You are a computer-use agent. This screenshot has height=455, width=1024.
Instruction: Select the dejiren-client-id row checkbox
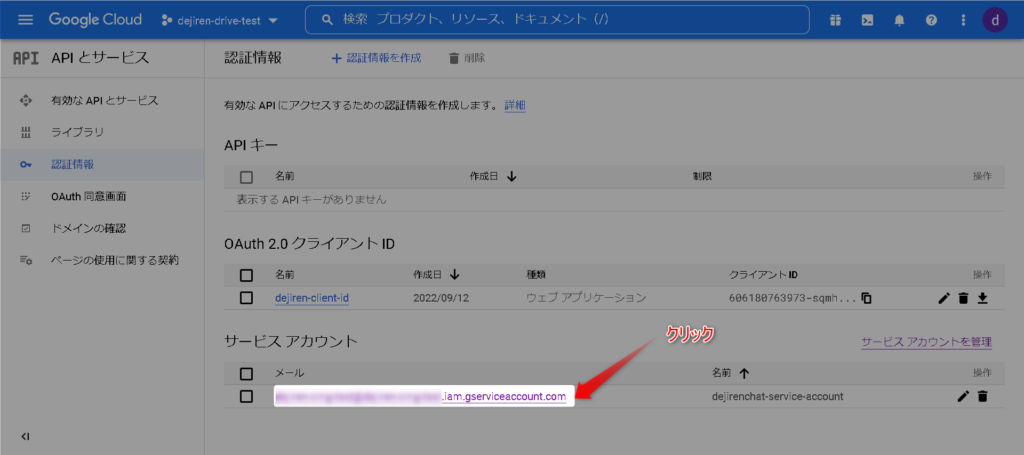tap(246, 298)
